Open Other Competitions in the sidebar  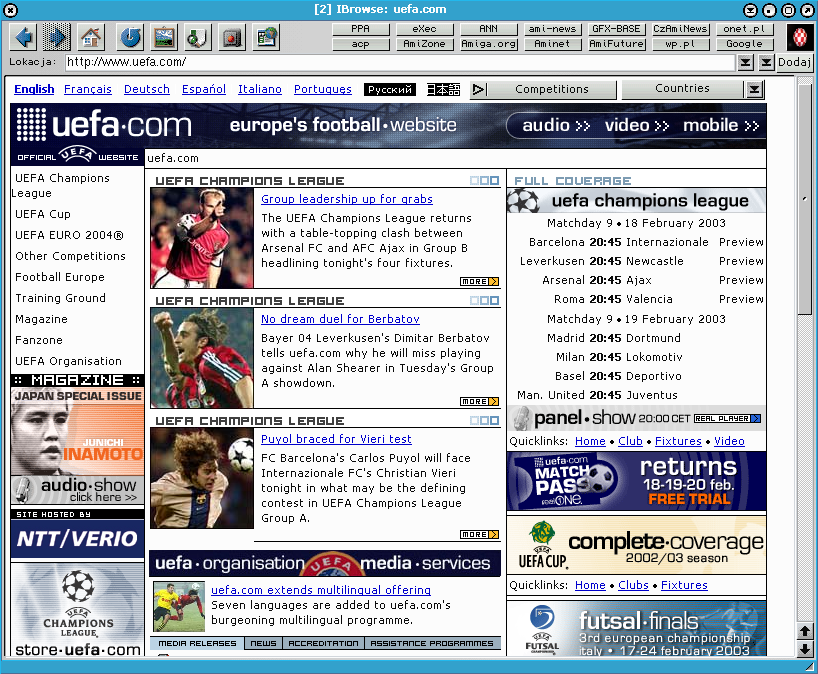coord(70,256)
